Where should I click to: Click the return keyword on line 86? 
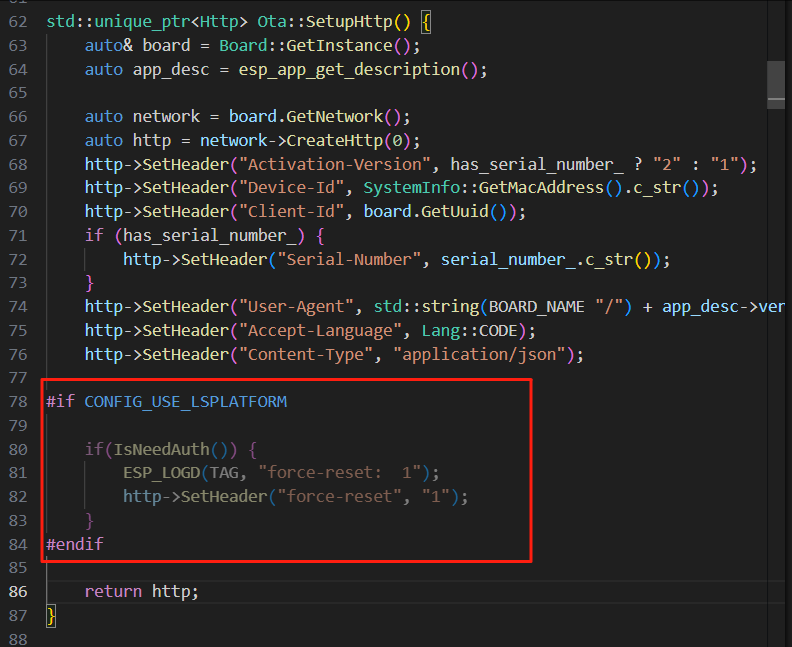click(113, 591)
